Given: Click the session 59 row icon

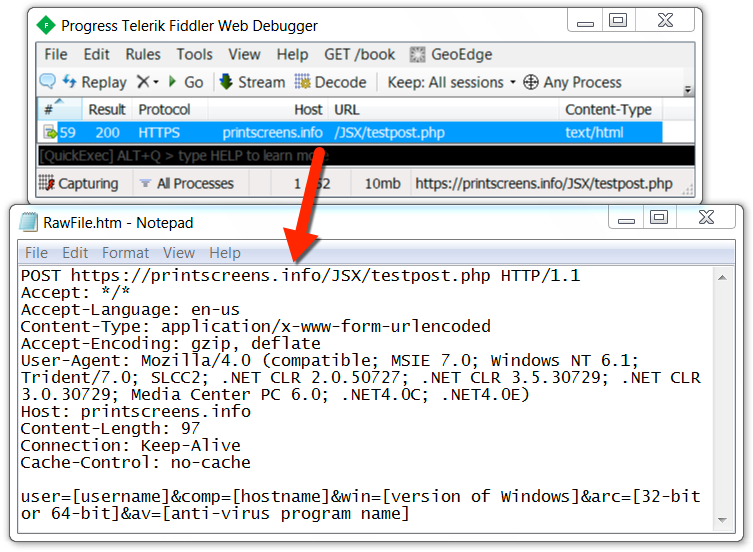Looking at the screenshot, I should pyautogui.click(x=50, y=132).
